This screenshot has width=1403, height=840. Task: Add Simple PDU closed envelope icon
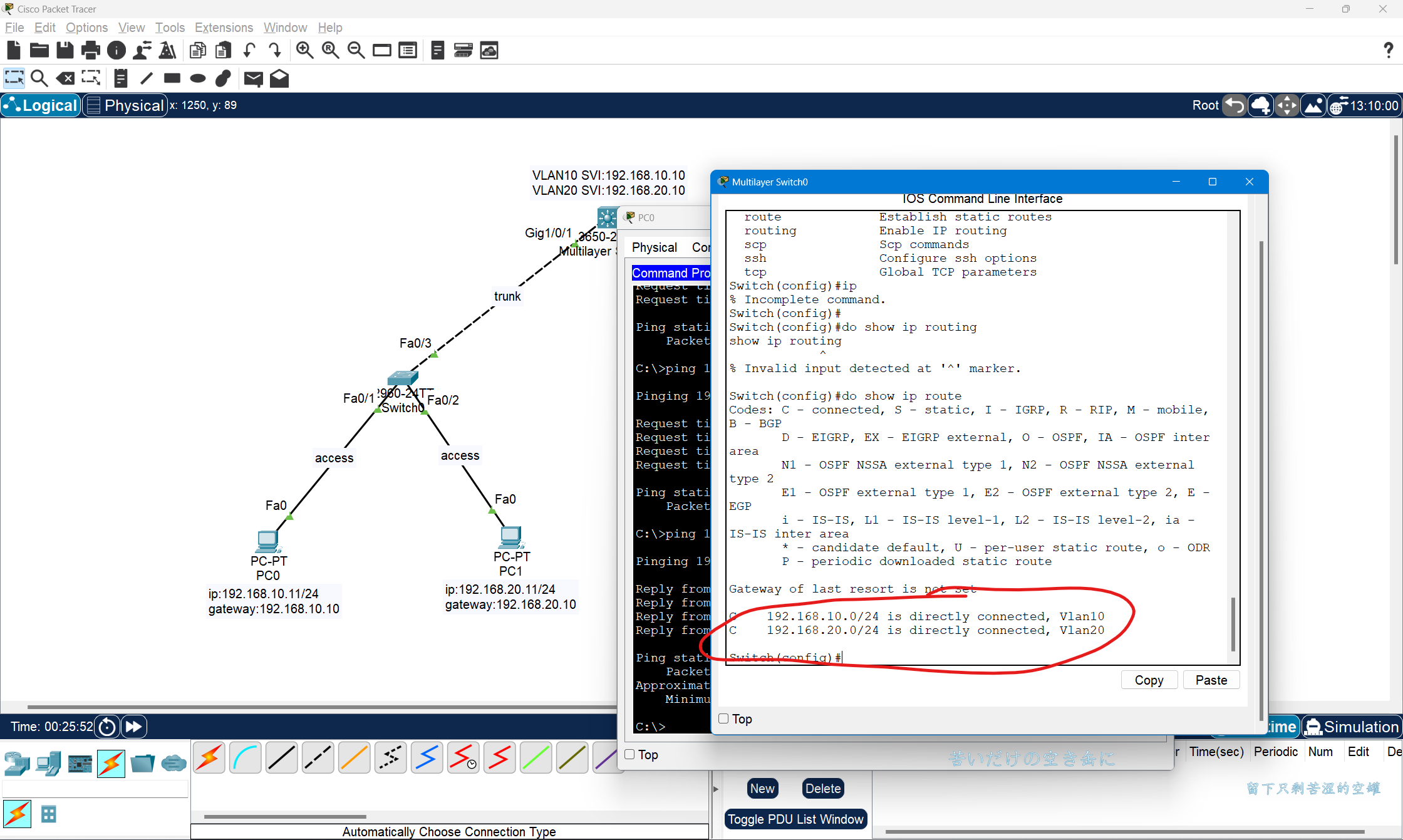point(254,78)
